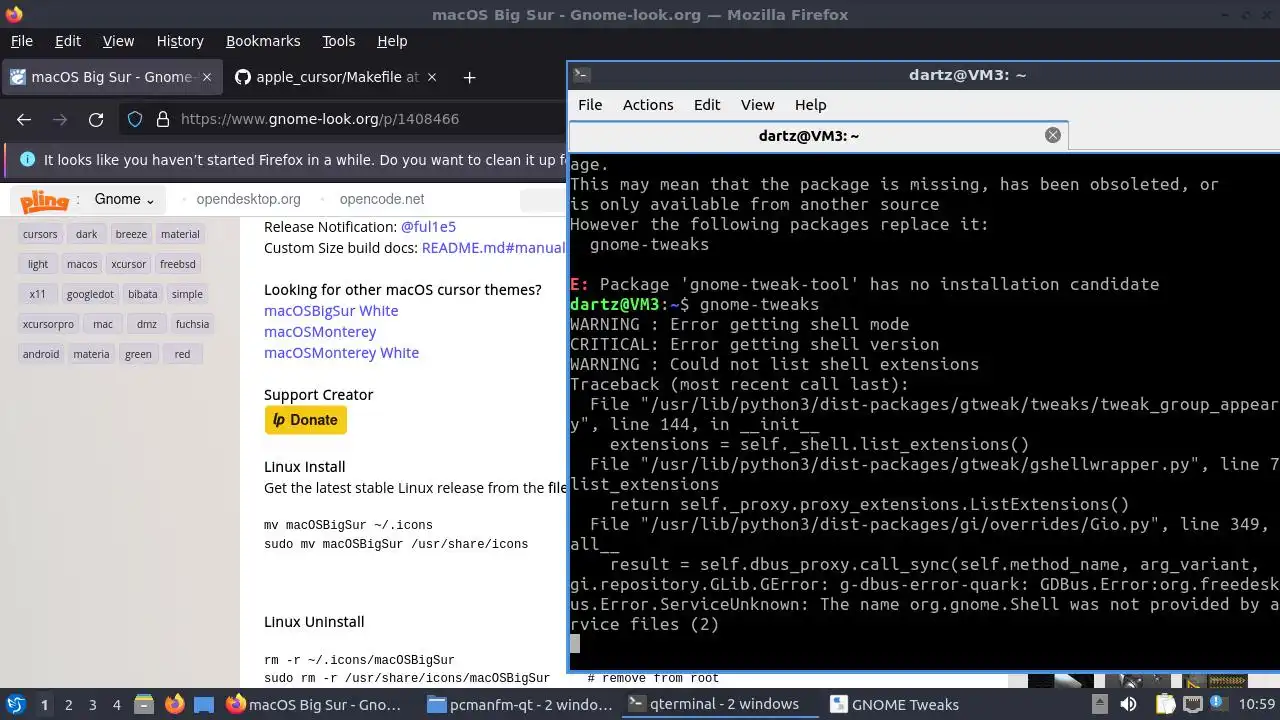This screenshot has height=720, width=1280.
Task: Close the macOS Big Sur tab
Action: pos(207,77)
